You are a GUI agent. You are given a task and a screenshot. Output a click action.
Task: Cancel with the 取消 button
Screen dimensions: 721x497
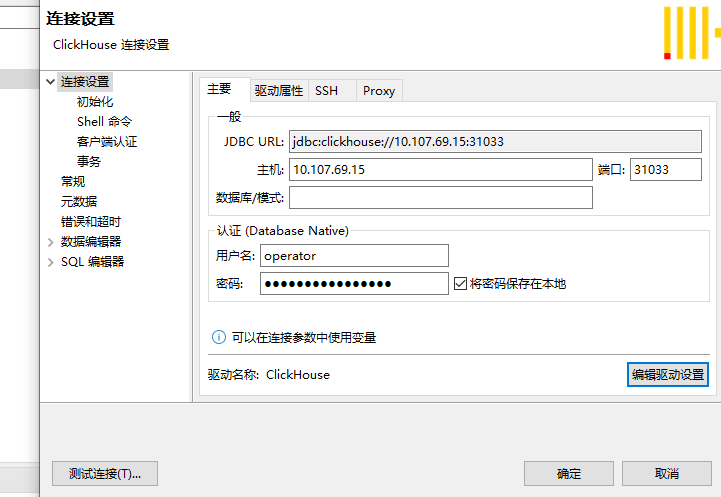pyautogui.click(x=667, y=474)
